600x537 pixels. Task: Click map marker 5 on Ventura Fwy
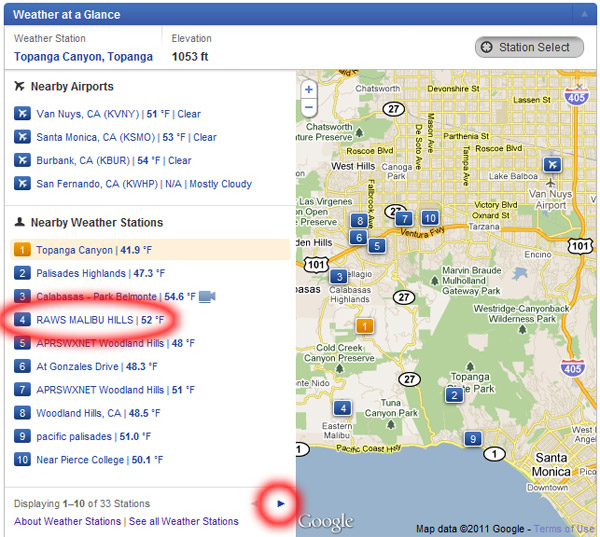point(377,246)
